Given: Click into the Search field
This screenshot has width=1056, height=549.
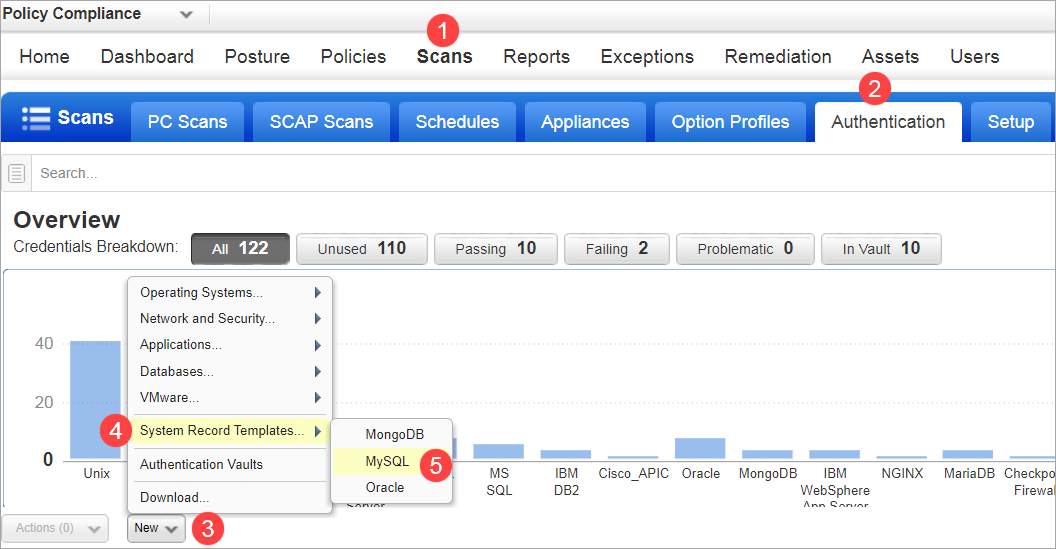Looking at the screenshot, I should 542,173.
